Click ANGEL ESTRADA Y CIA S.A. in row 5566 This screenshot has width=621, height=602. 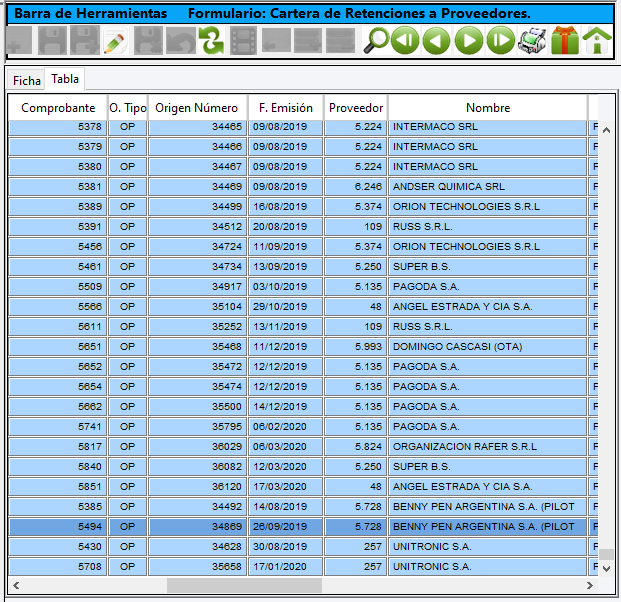488,307
